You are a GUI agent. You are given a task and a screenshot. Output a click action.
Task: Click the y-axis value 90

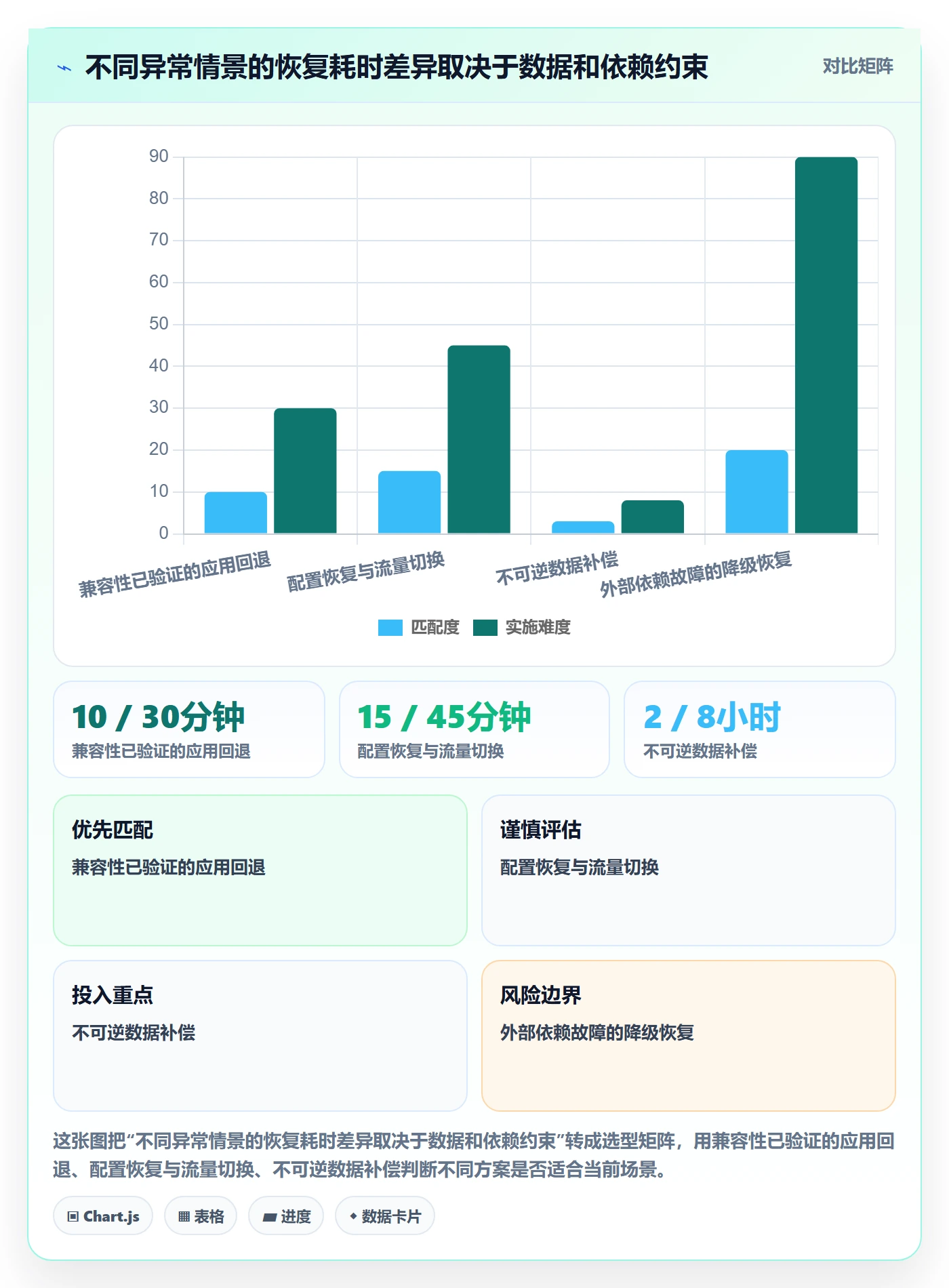point(159,157)
